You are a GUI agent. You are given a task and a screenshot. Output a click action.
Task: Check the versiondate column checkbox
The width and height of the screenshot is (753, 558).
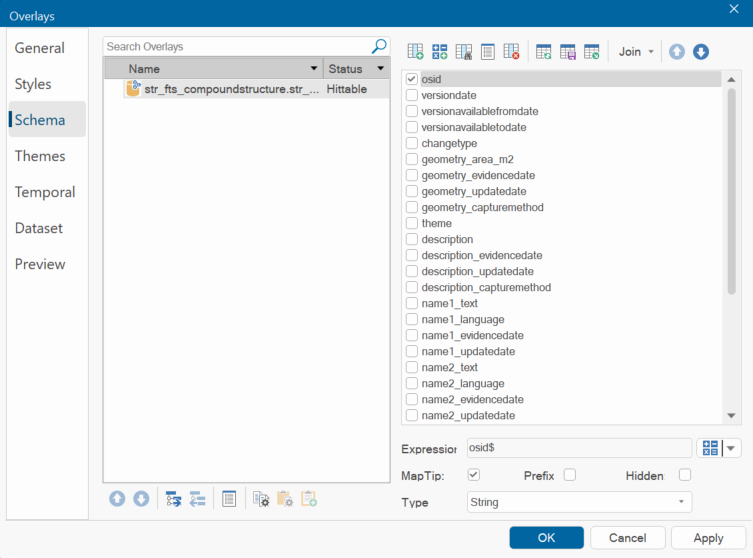pyautogui.click(x=412, y=95)
